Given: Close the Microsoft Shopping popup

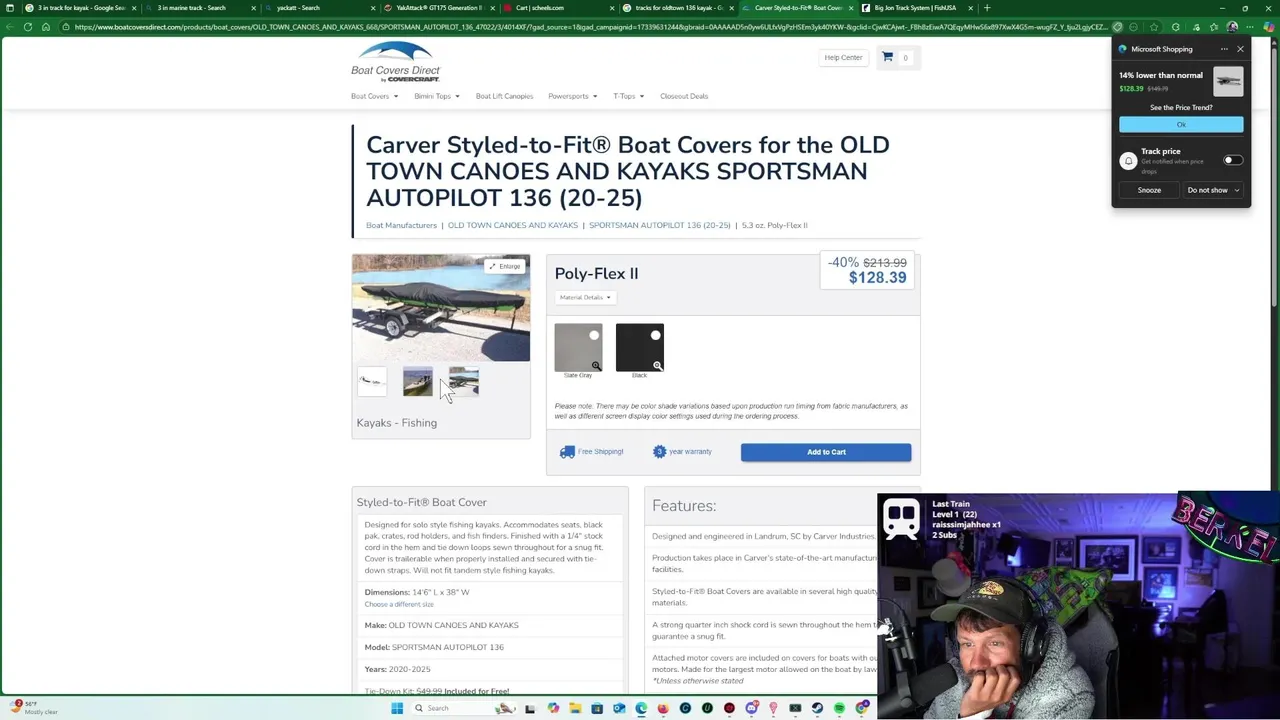Looking at the screenshot, I should click(x=1240, y=49).
